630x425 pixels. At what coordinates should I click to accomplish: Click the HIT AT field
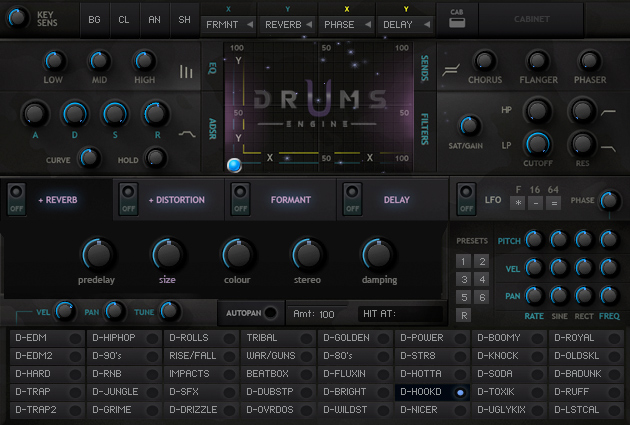tap(400, 314)
